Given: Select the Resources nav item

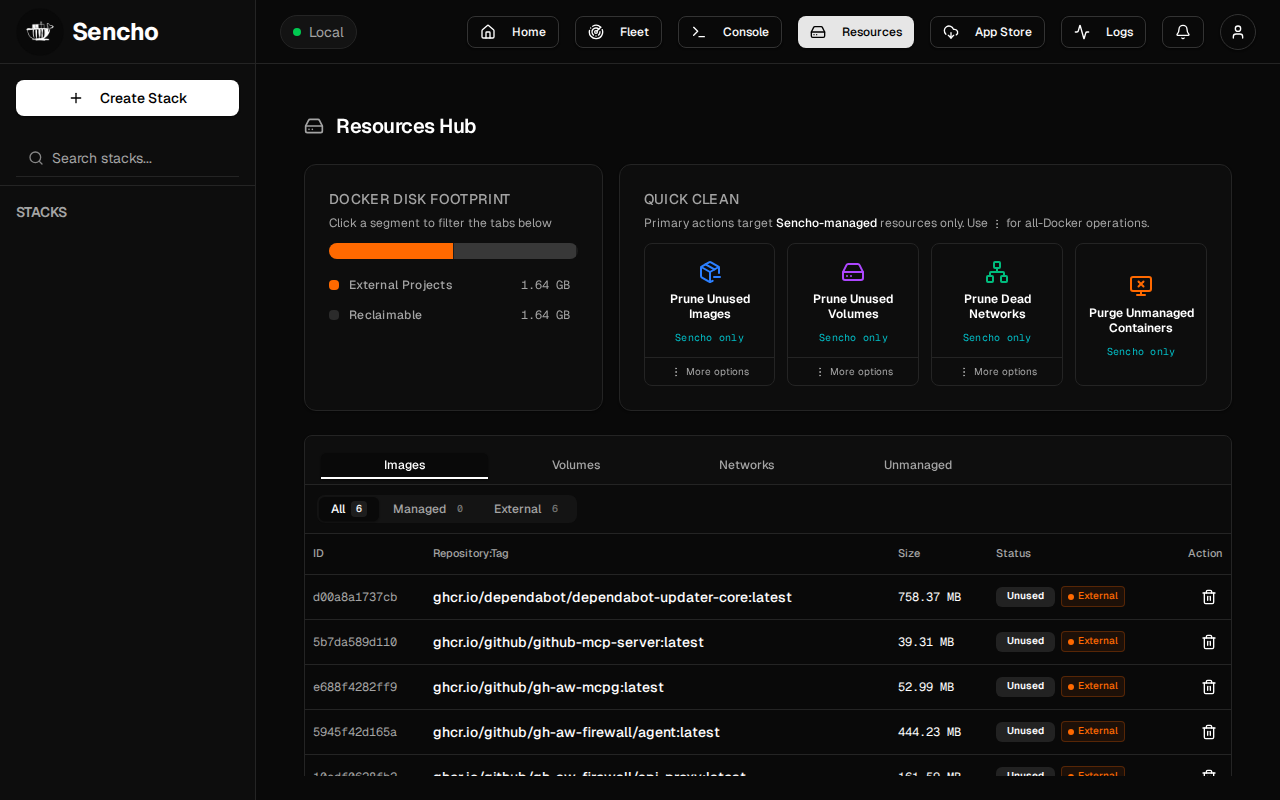Looking at the screenshot, I should click(x=856, y=32).
